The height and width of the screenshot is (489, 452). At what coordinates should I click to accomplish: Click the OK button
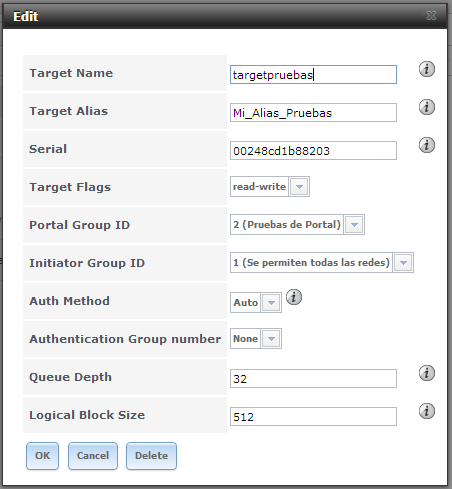tap(42, 456)
